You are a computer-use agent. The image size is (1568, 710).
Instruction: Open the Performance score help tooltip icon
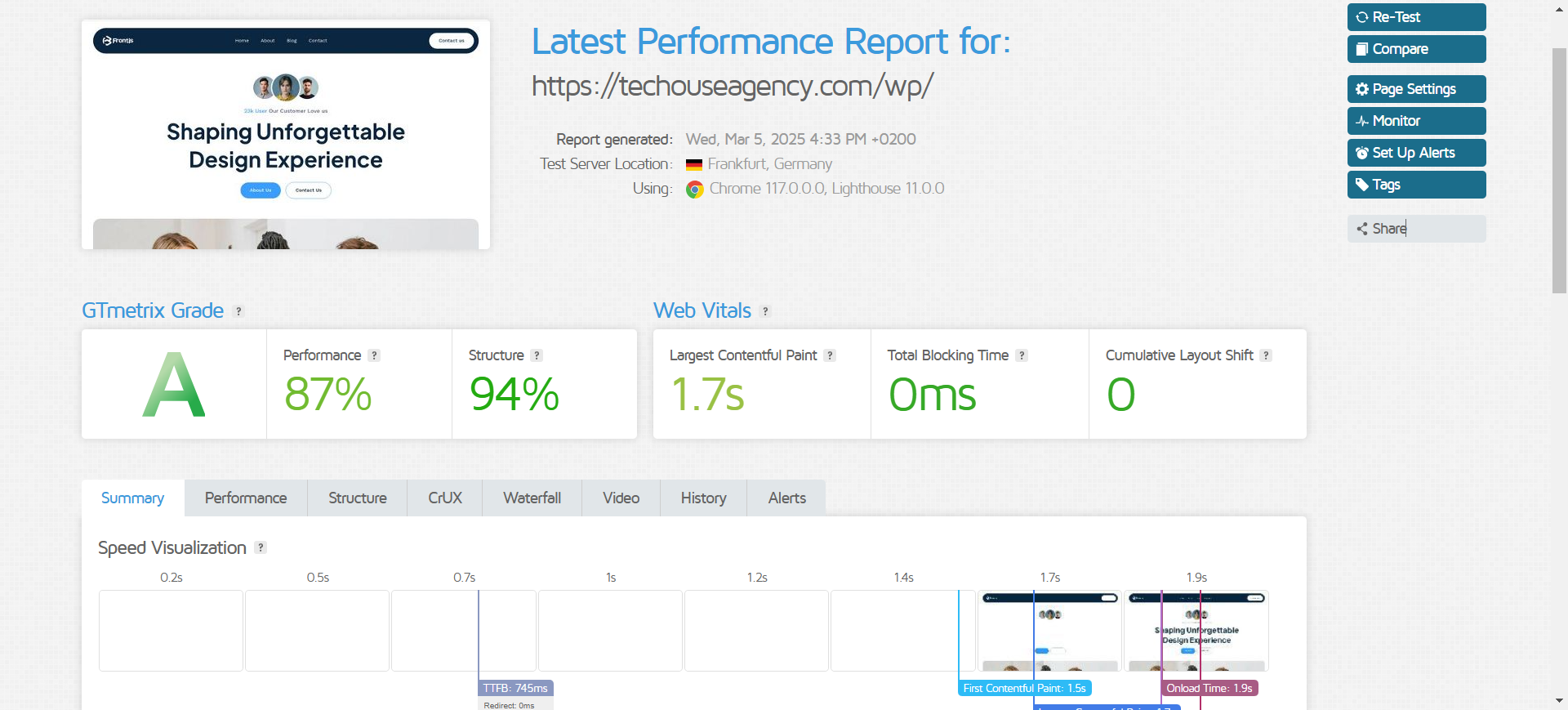(374, 355)
